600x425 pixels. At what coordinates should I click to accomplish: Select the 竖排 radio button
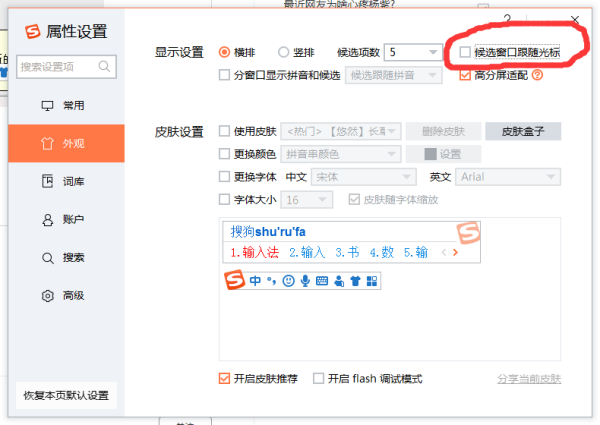click(x=283, y=52)
